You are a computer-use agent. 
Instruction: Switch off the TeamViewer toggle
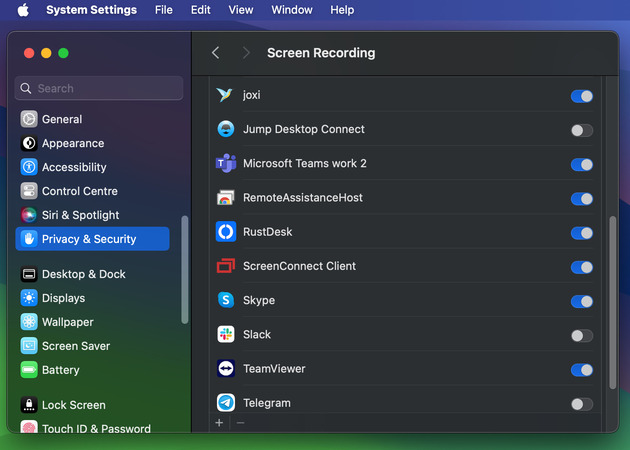582,370
